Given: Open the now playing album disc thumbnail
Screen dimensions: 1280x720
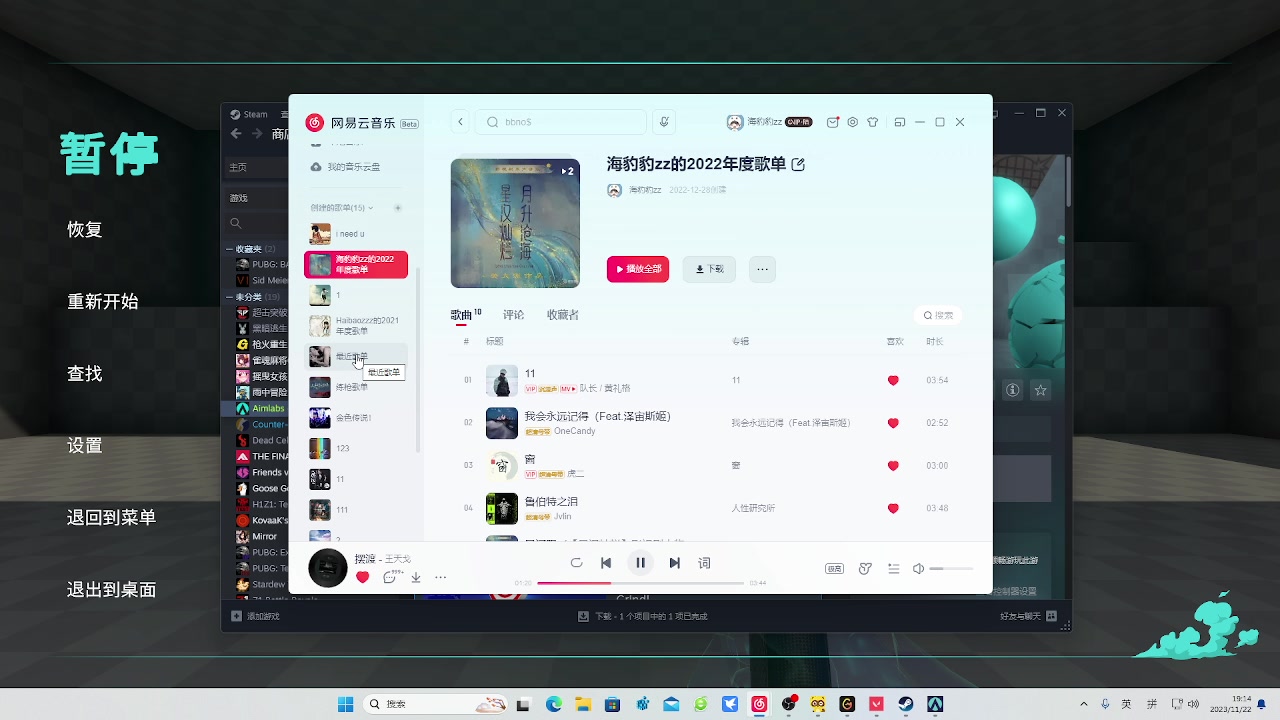Looking at the screenshot, I should point(327,568).
